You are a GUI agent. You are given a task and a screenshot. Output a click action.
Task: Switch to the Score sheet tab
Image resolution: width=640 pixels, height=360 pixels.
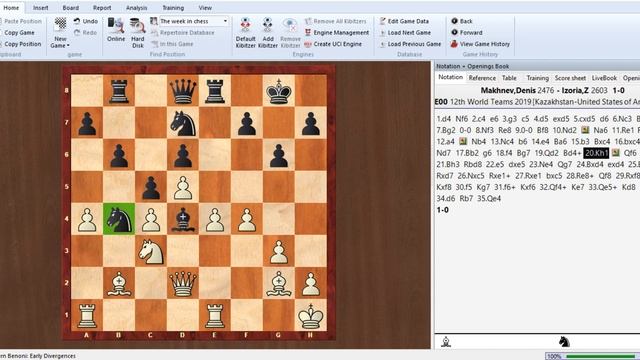[x=570, y=78]
